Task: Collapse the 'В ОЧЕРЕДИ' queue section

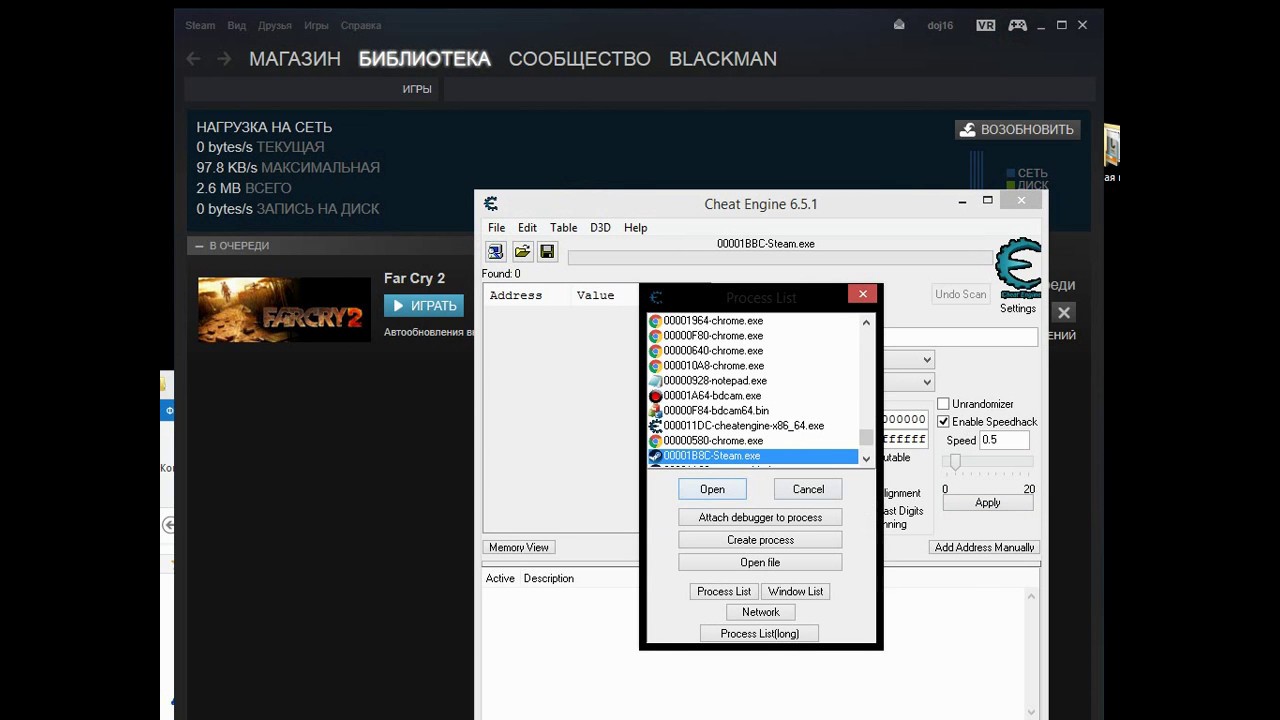Action: (x=199, y=246)
